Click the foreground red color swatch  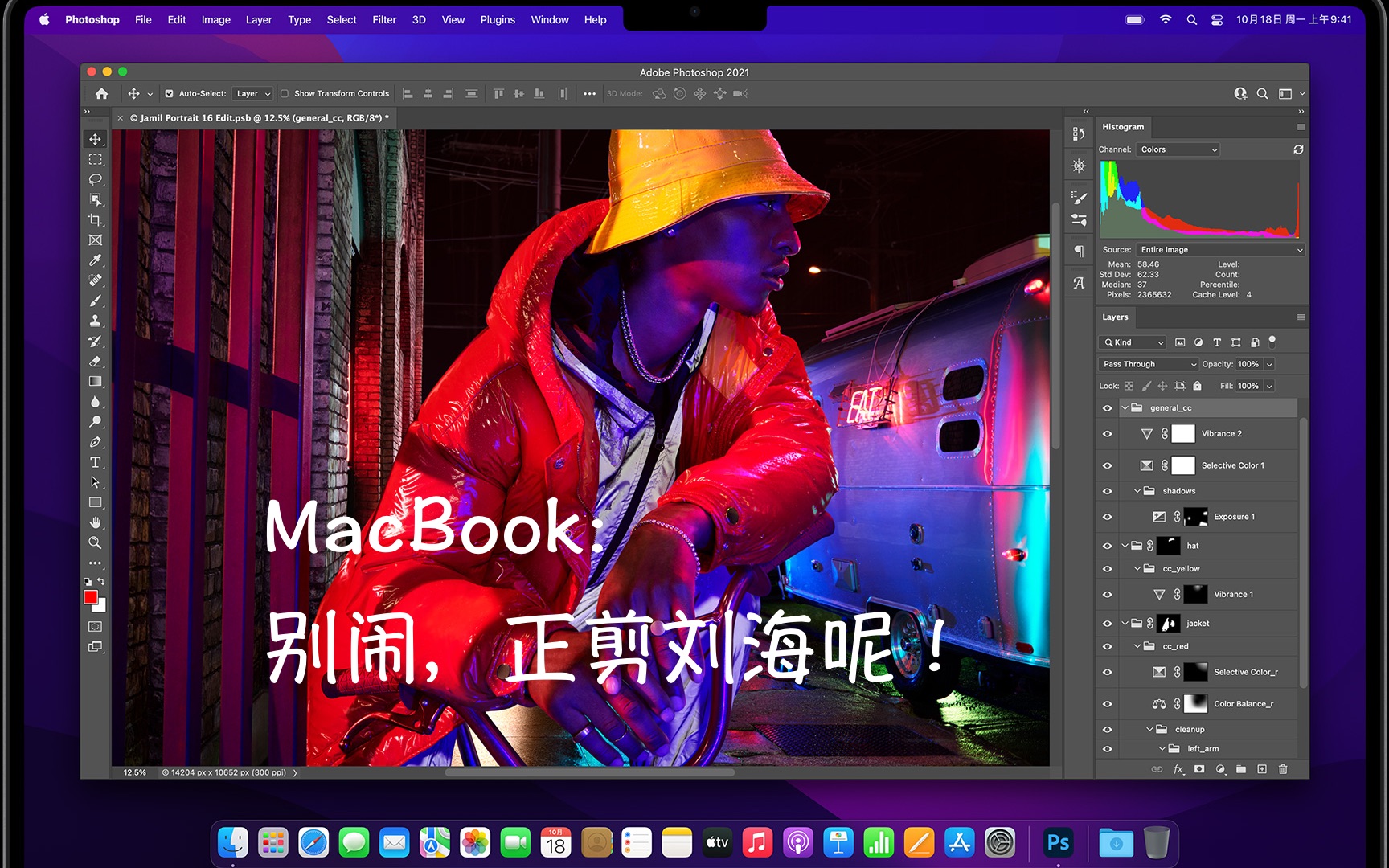91,597
